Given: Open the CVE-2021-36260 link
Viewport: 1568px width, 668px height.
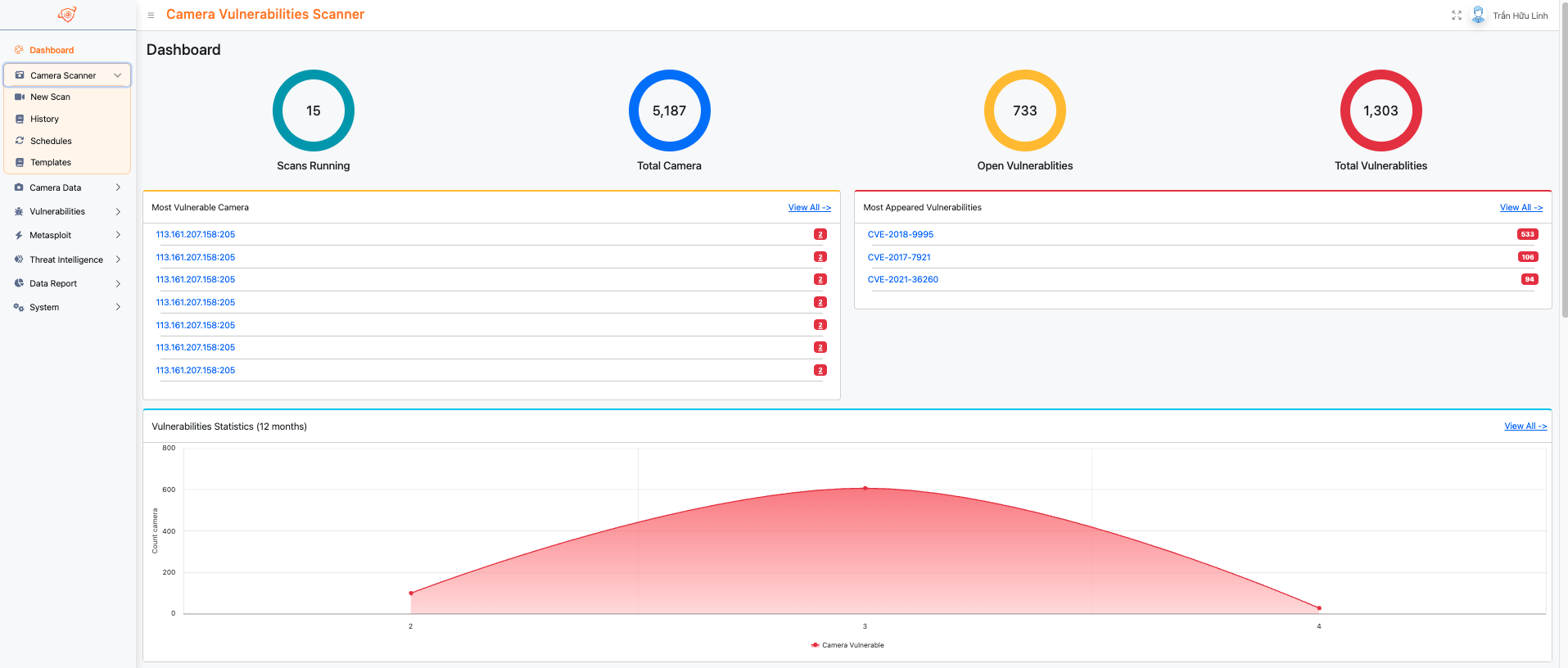Looking at the screenshot, I should pyautogui.click(x=902, y=279).
